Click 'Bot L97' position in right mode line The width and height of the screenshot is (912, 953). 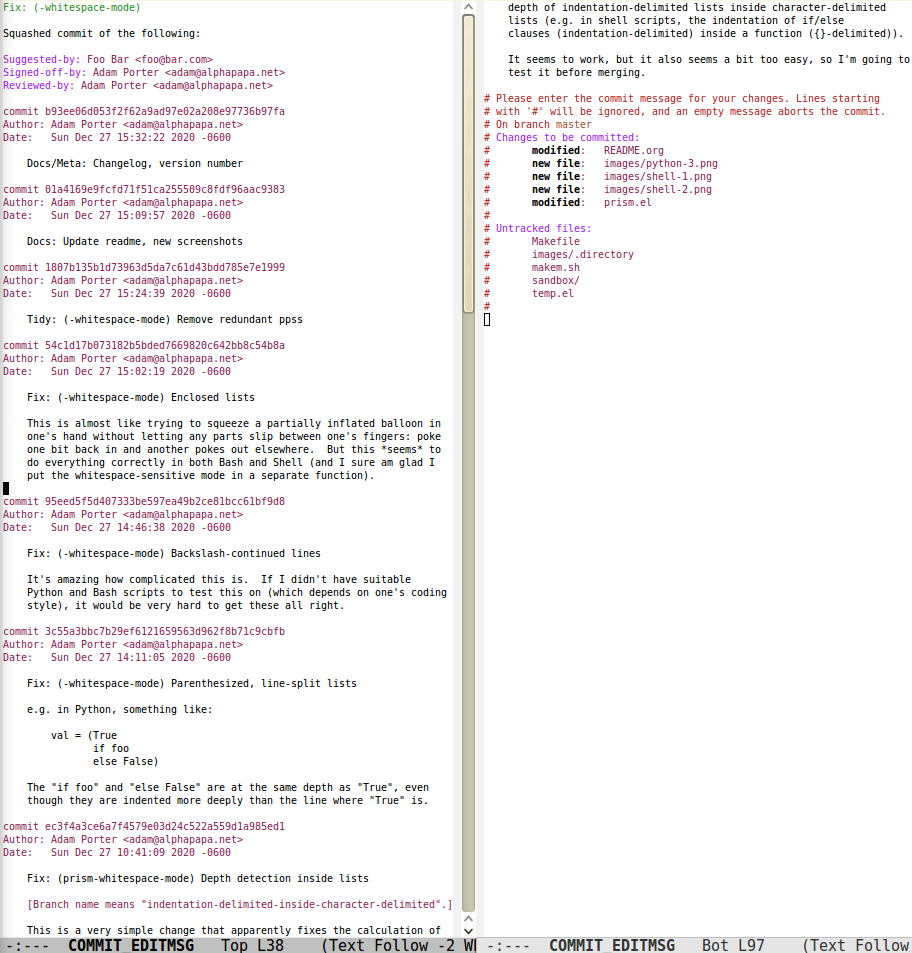pyautogui.click(x=733, y=945)
